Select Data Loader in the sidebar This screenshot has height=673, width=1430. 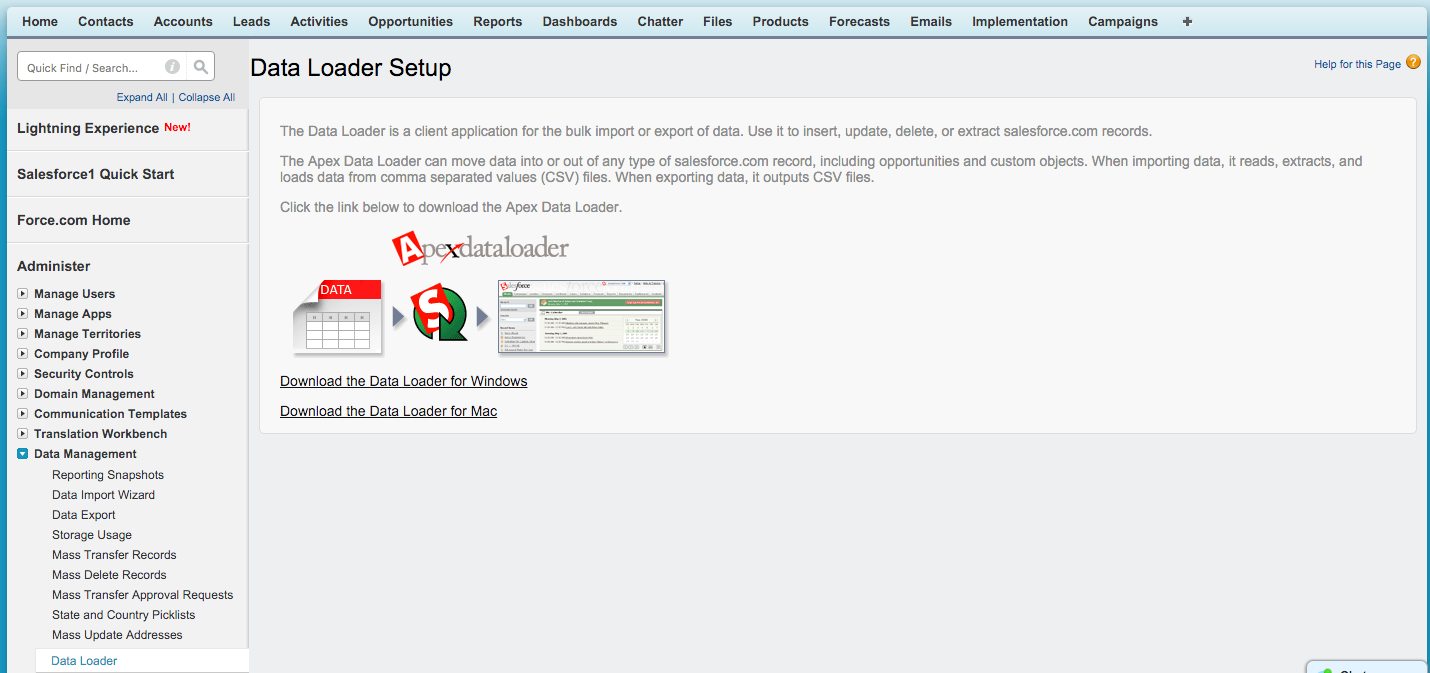pyautogui.click(x=84, y=661)
